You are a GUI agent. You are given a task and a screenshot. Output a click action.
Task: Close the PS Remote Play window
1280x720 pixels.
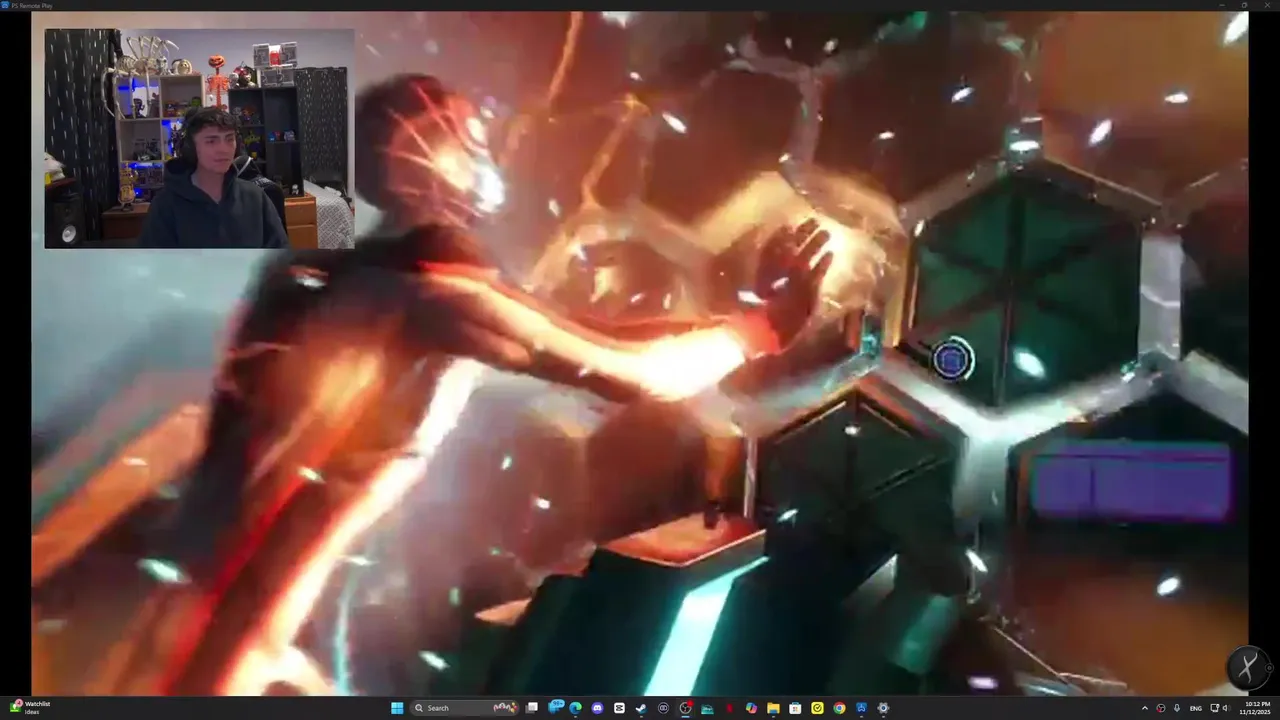(1268, 5)
